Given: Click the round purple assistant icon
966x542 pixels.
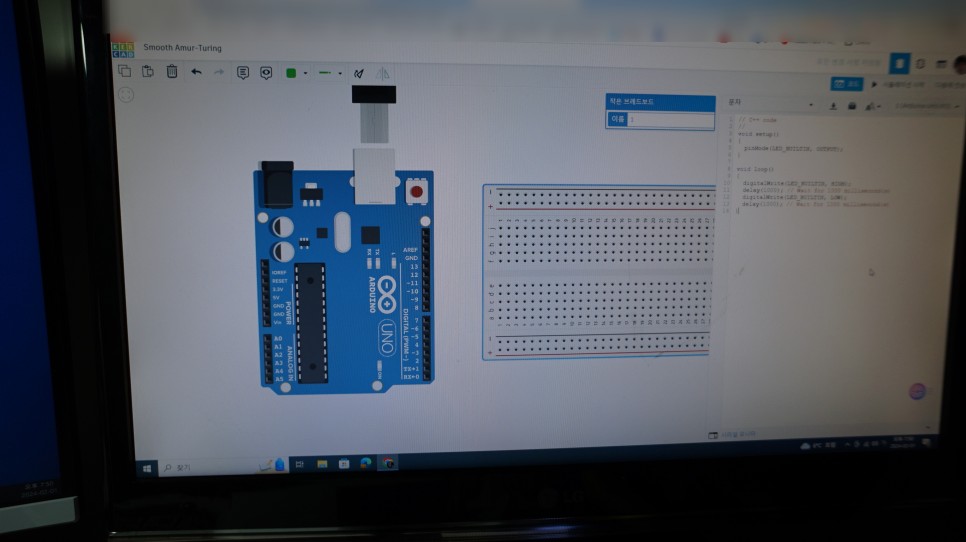Looking at the screenshot, I should (917, 391).
